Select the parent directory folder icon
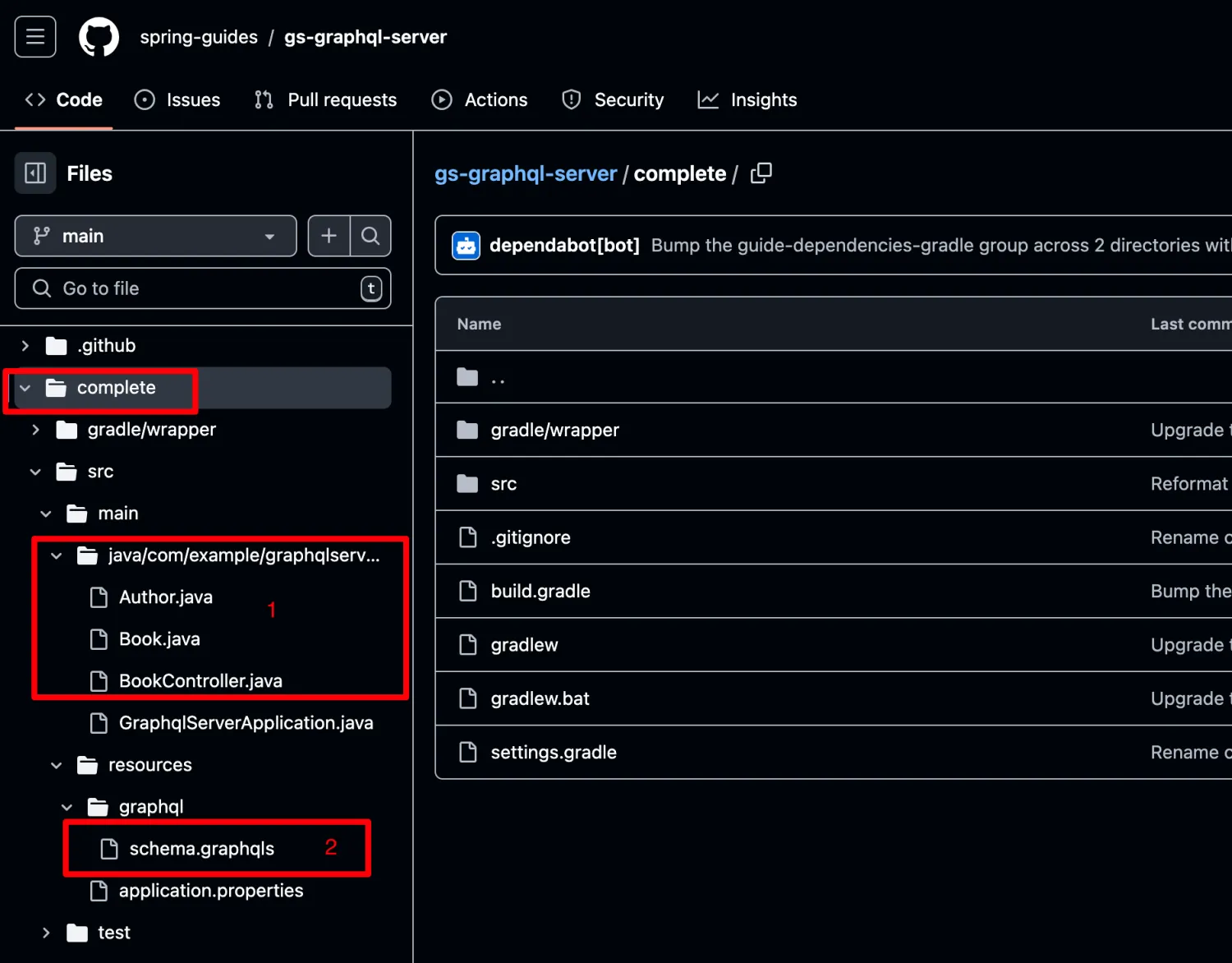 tap(467, 377)
